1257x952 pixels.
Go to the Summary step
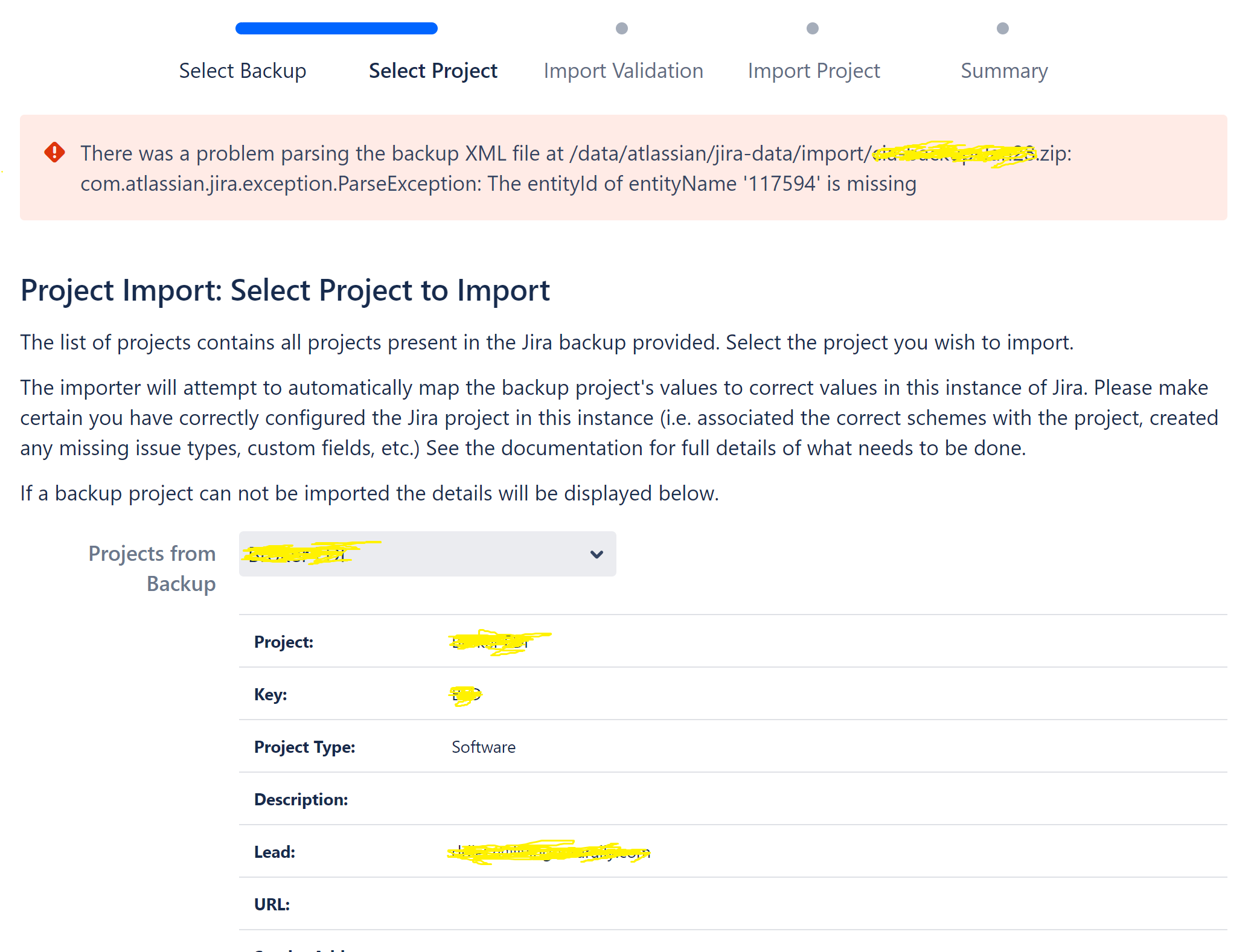tap(1003, 71)
